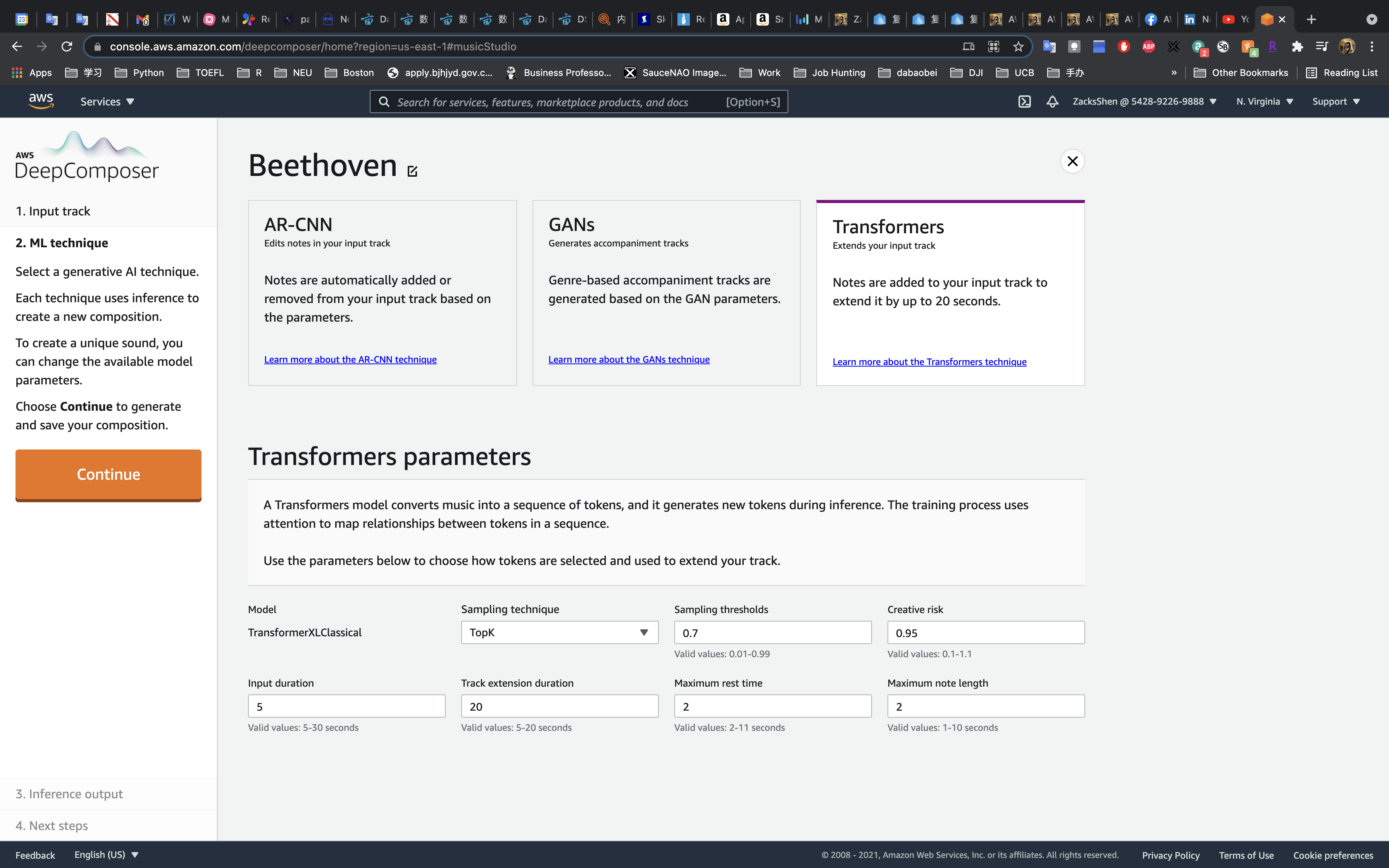Viewport: 1389px width, 868px height.
Task: Open AWS CloudShell terminal icon
Action: [x=1025, y=102]
